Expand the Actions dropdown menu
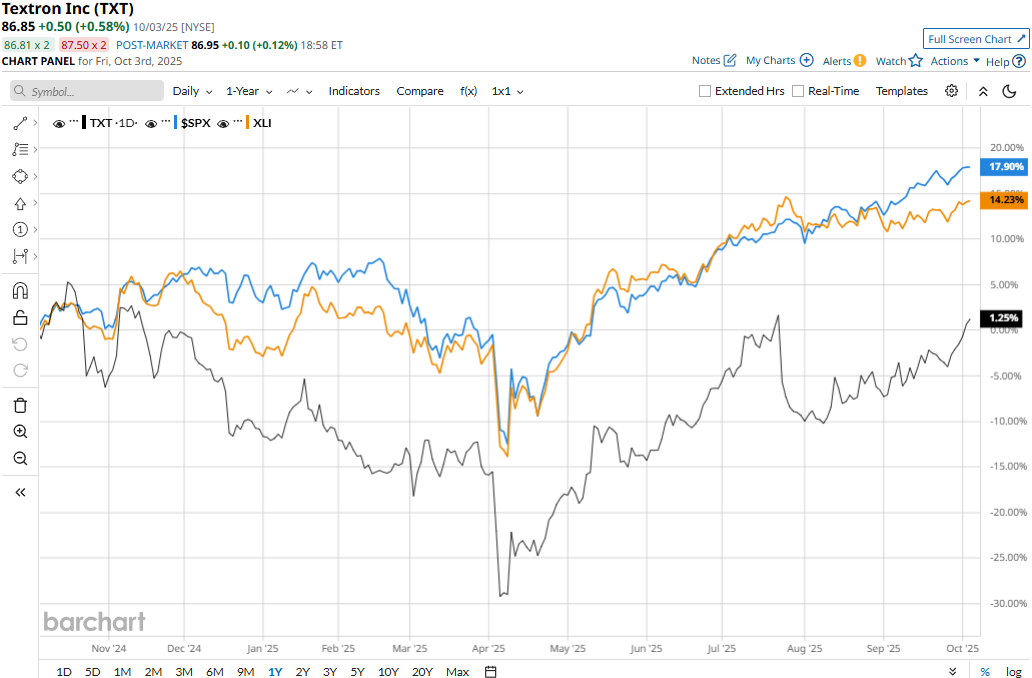This screenshot has height=678, width=1032. [x=955, y=61]
